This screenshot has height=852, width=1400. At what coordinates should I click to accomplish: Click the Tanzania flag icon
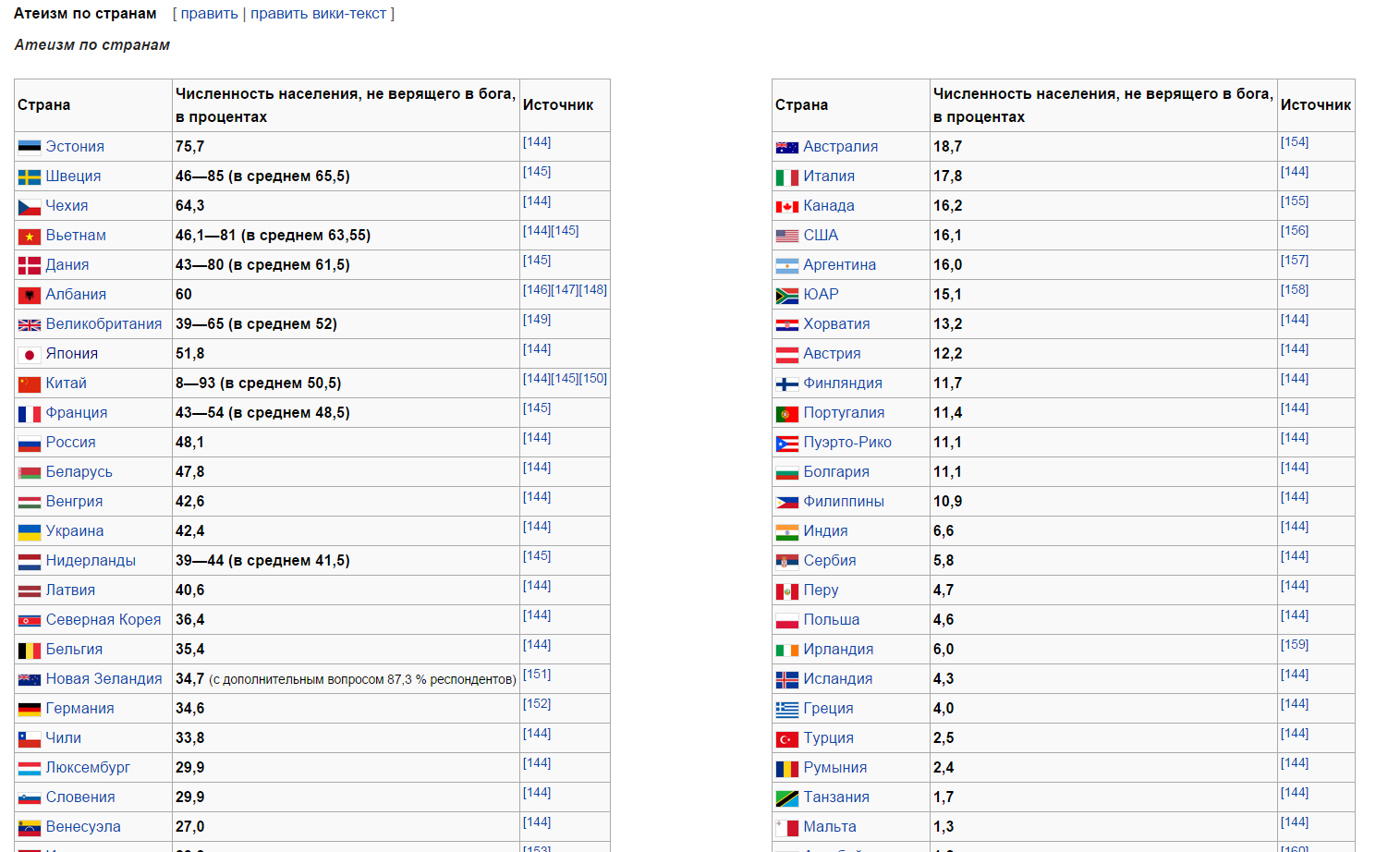tap(787, 797)
